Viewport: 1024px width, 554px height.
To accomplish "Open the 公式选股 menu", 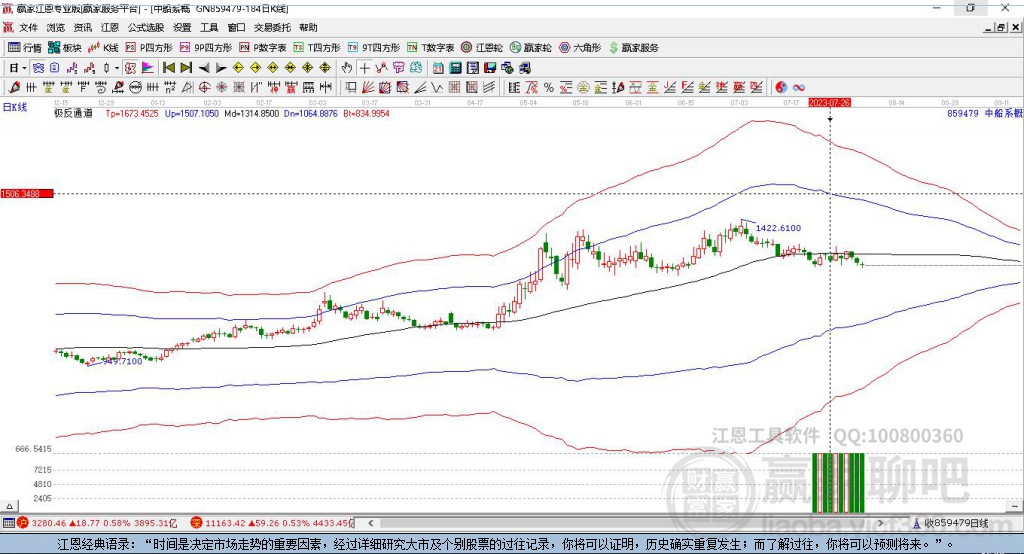I will 146,27.
